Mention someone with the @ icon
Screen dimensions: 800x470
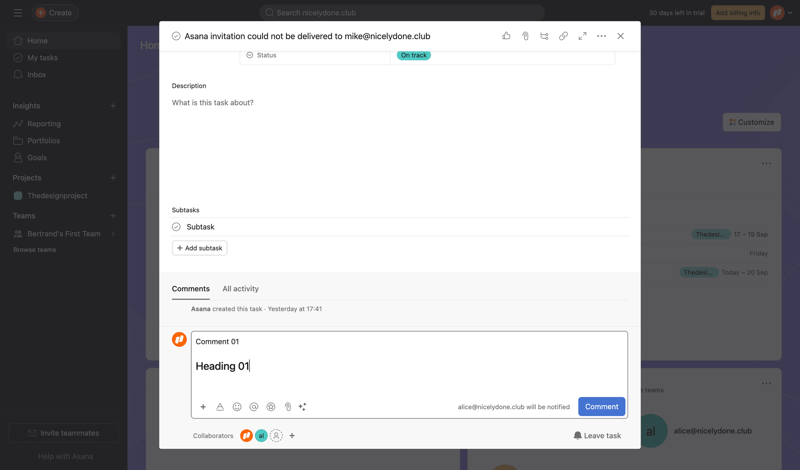click(x=254, y=407)
